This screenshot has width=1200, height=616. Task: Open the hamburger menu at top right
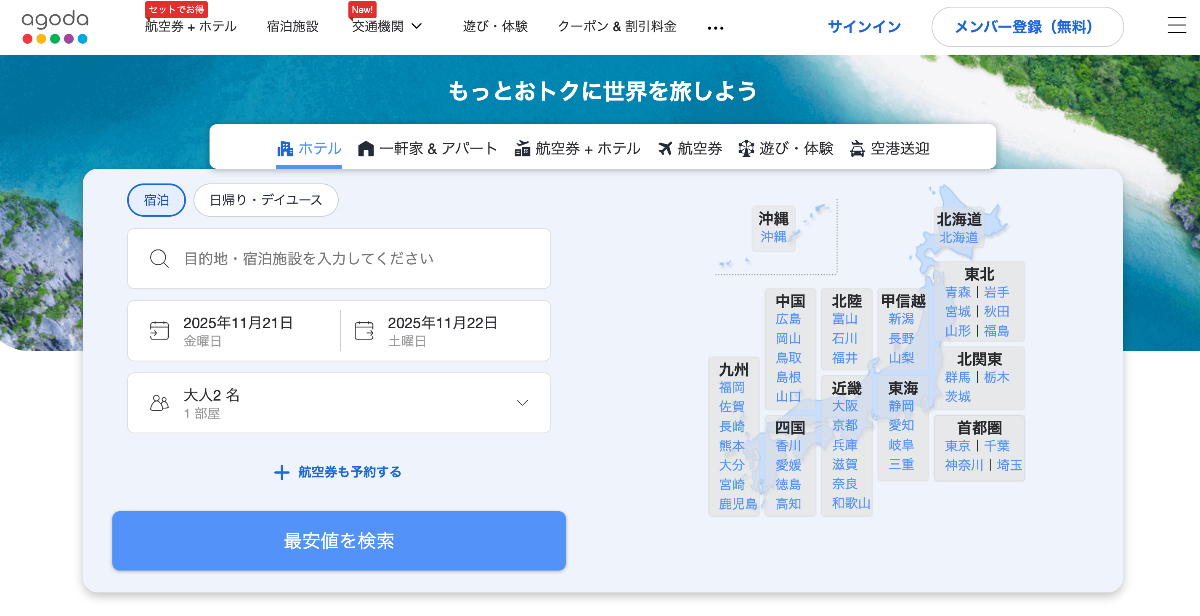coord(1177,27)
